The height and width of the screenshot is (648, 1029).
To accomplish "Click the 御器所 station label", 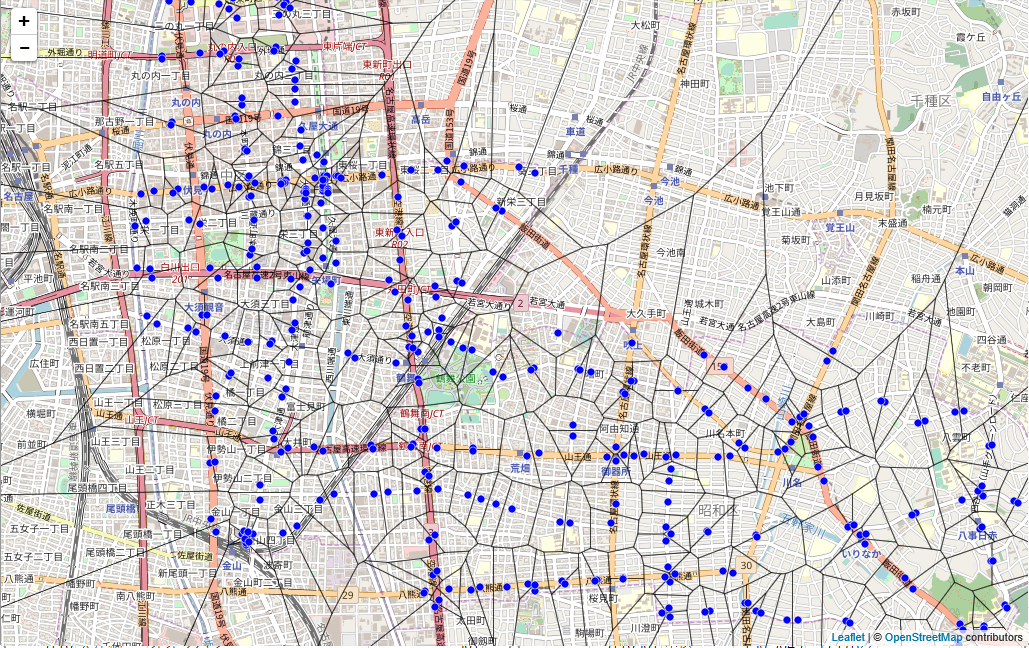I will [x=613, y=470].
